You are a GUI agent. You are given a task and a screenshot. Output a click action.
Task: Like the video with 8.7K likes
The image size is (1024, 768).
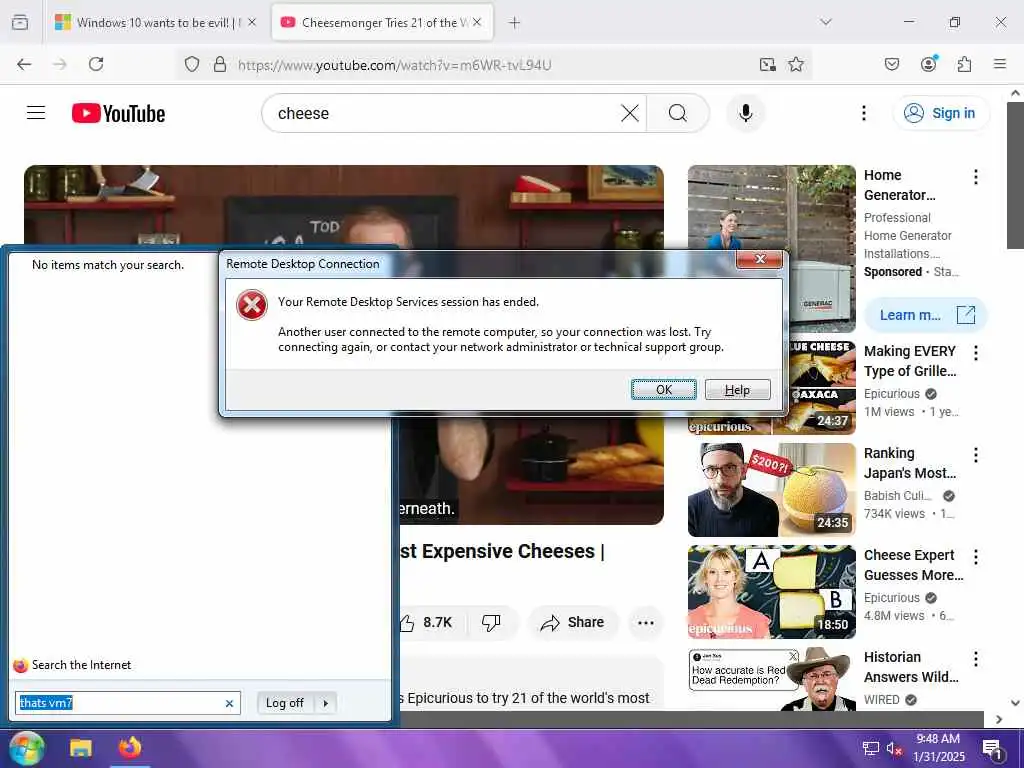(x=426, y=622)
